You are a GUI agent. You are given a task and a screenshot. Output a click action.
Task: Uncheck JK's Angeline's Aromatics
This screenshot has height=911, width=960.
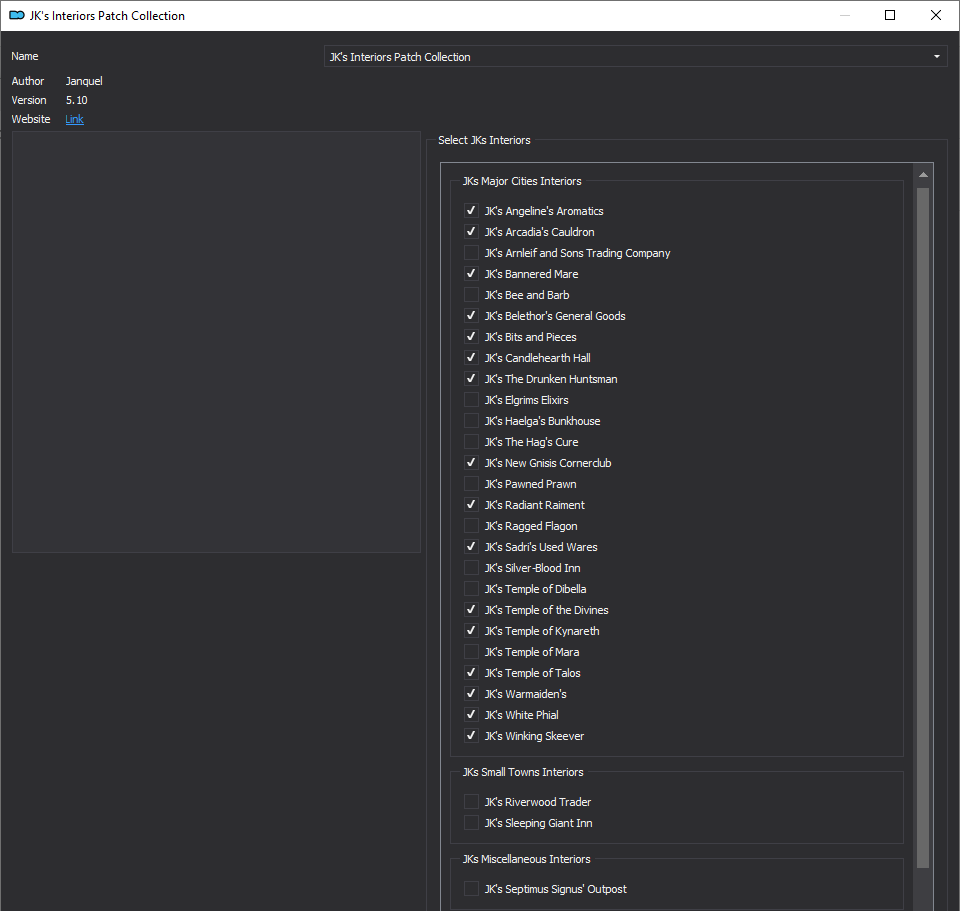point(471,211)
